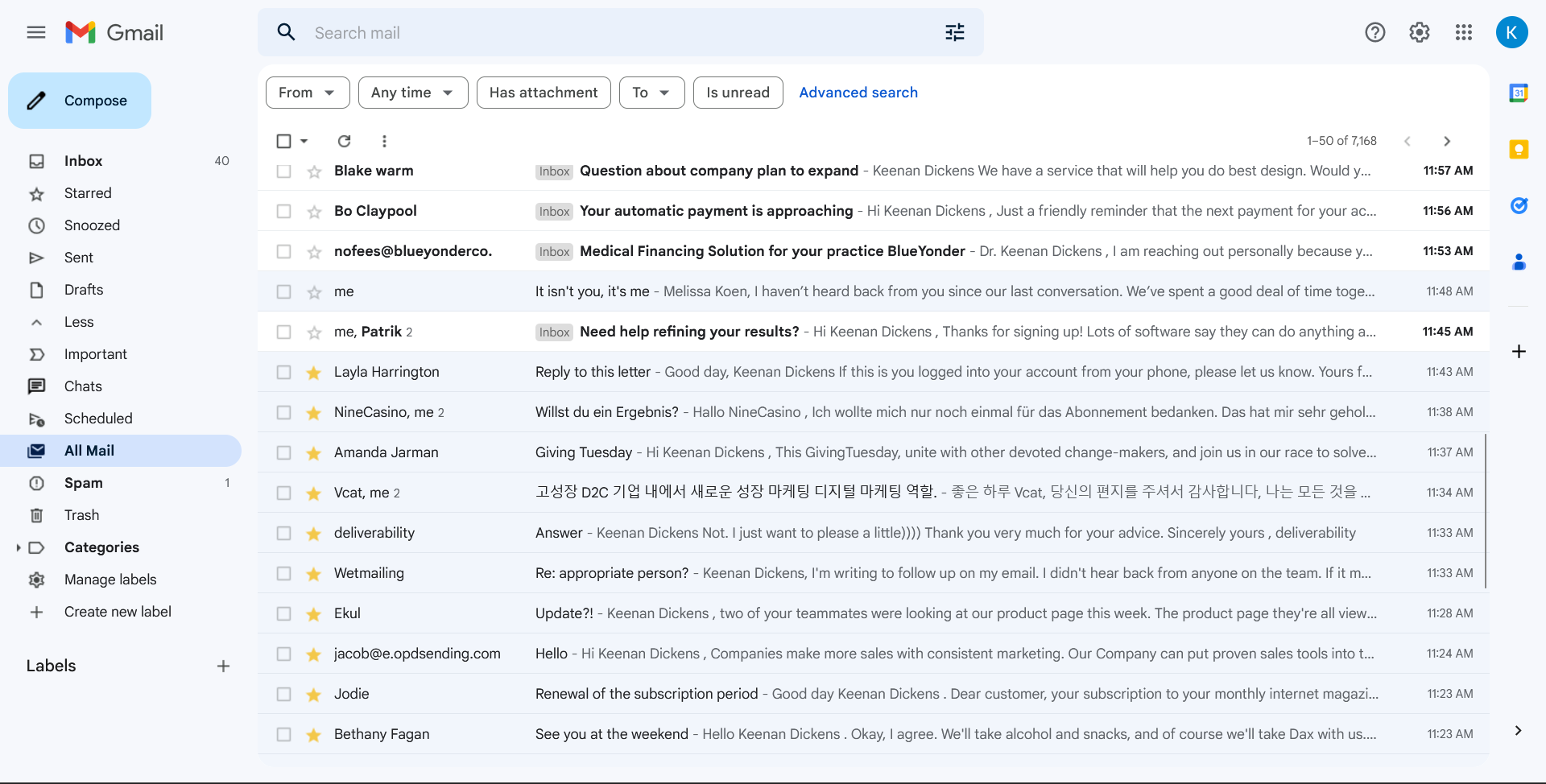
Task: Open the main menu hamburger icon
Action: click(36, 32)
